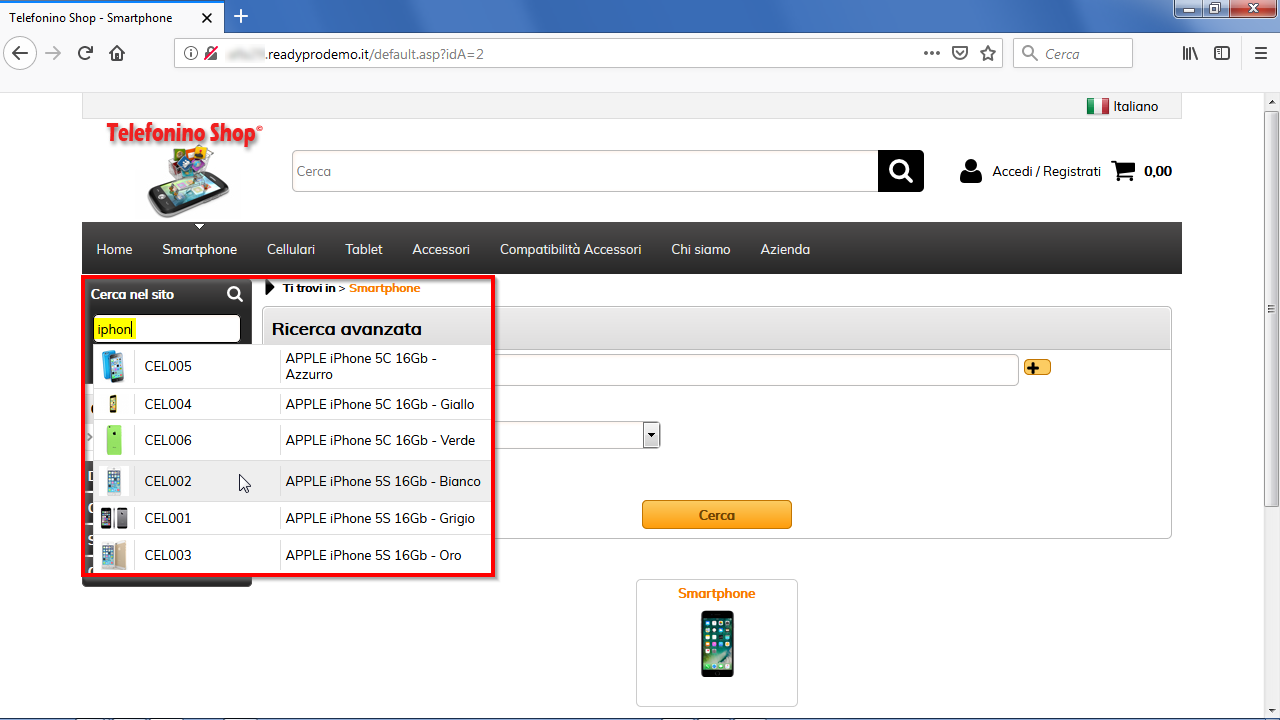This screenshot has height=720, width=1280.
Task: Click the insecure connection padlock icon
Action: click(211, 54)
